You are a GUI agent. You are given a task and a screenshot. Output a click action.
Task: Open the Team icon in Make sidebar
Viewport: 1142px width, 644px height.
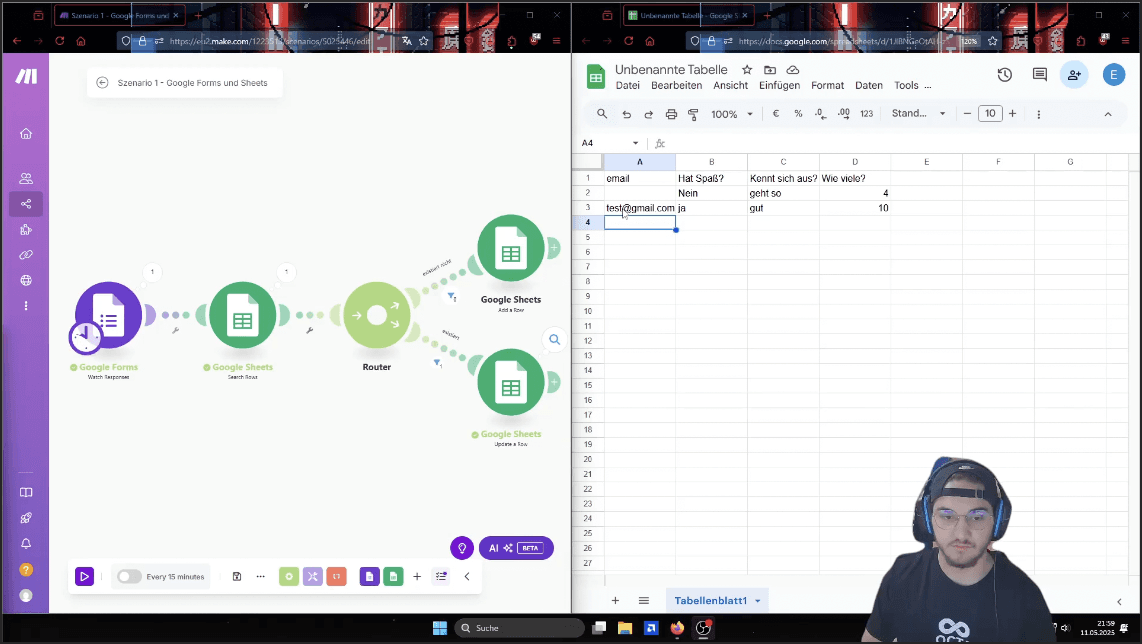(x=25, y=178)
